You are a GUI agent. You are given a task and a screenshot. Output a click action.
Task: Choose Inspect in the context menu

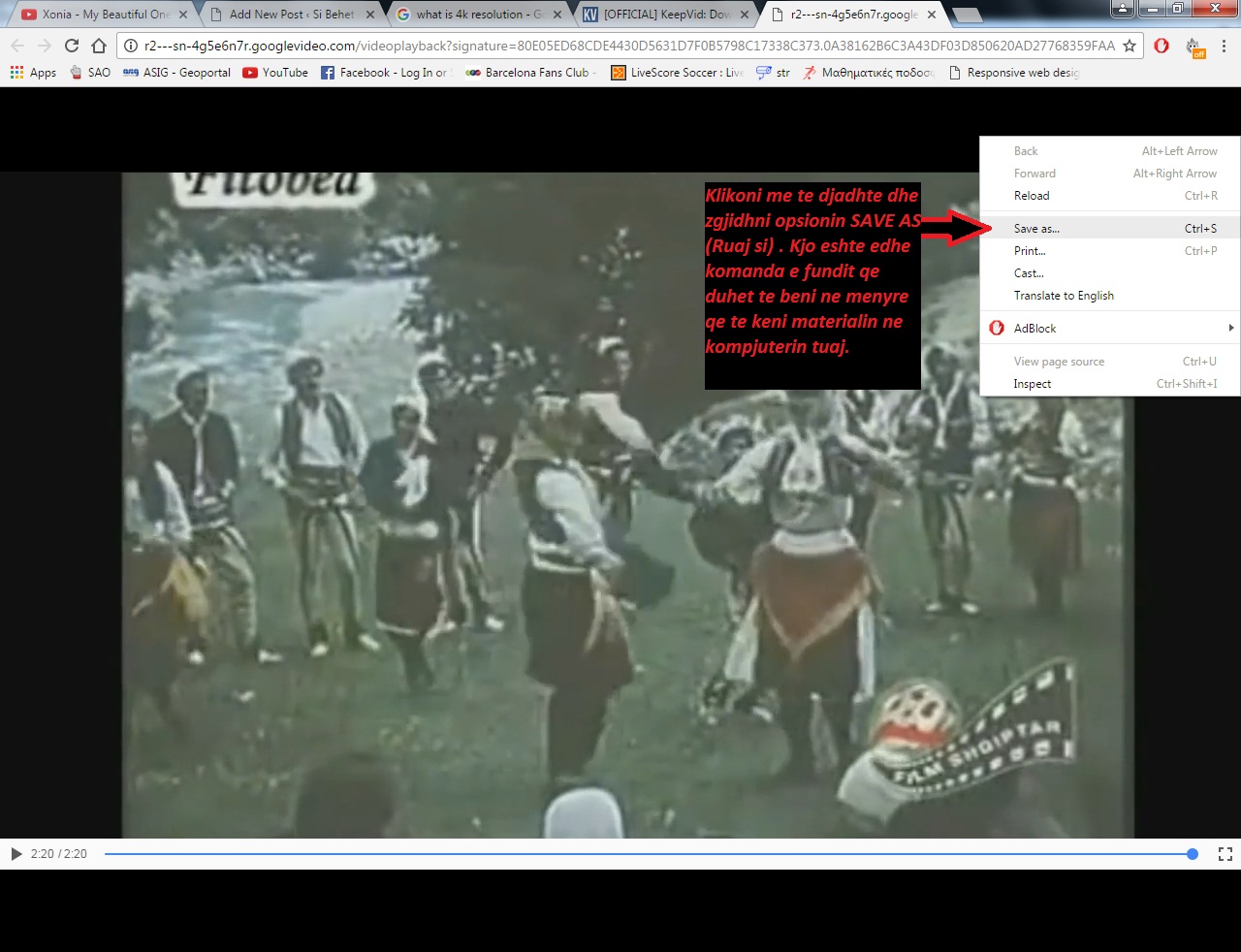click(x=1109, y=384)
